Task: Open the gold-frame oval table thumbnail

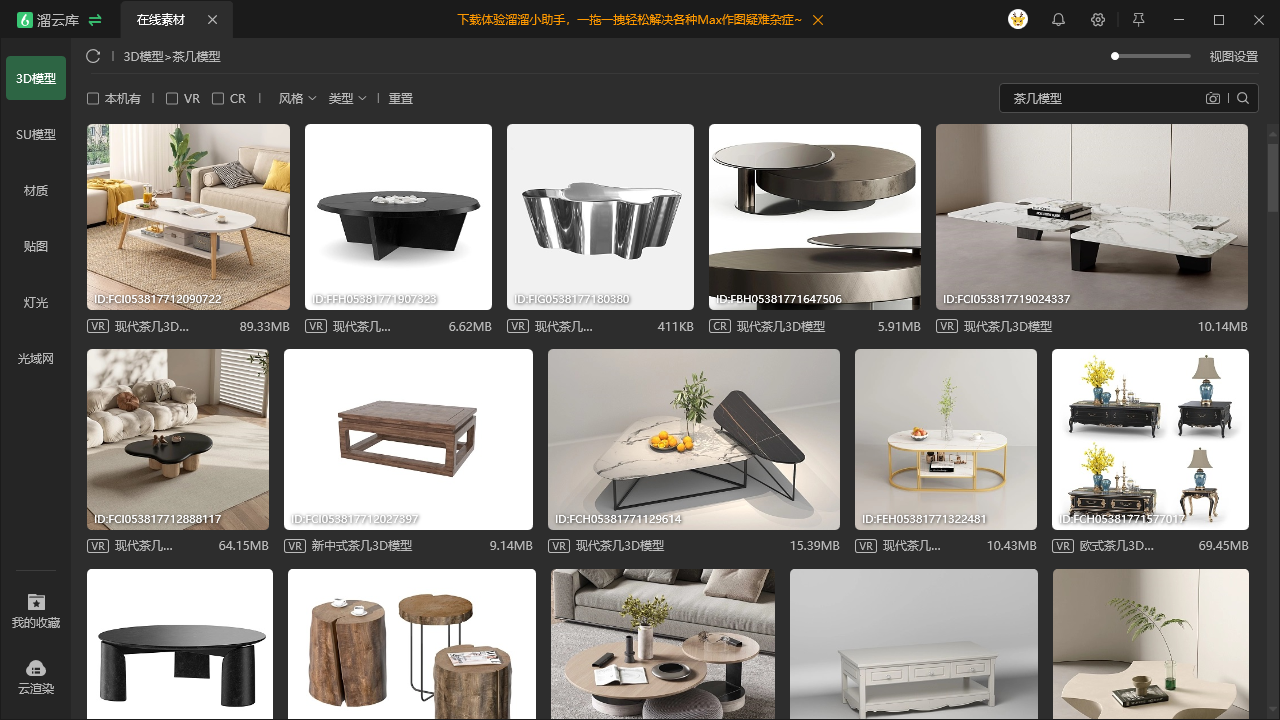Action: (946, 439)
